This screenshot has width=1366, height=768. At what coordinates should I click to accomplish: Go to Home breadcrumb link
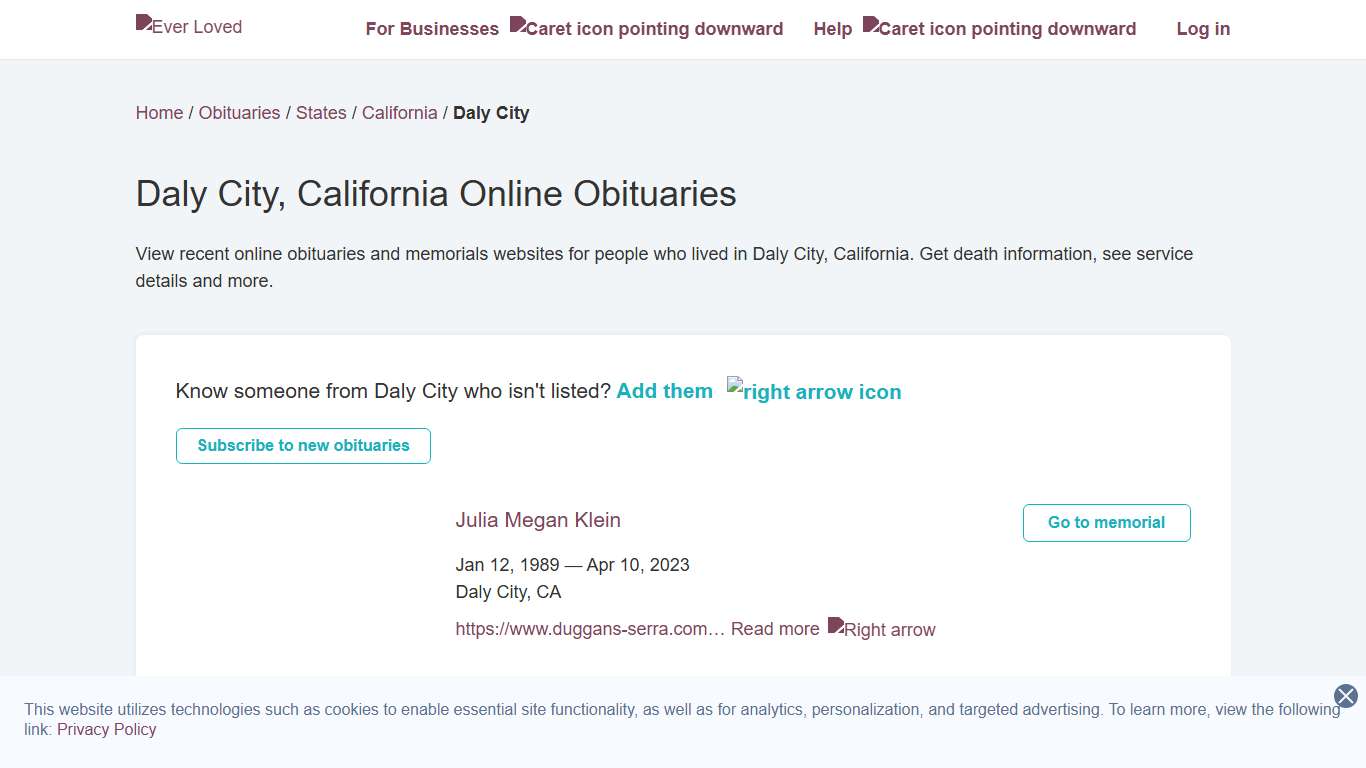click(x=159, y=113)
